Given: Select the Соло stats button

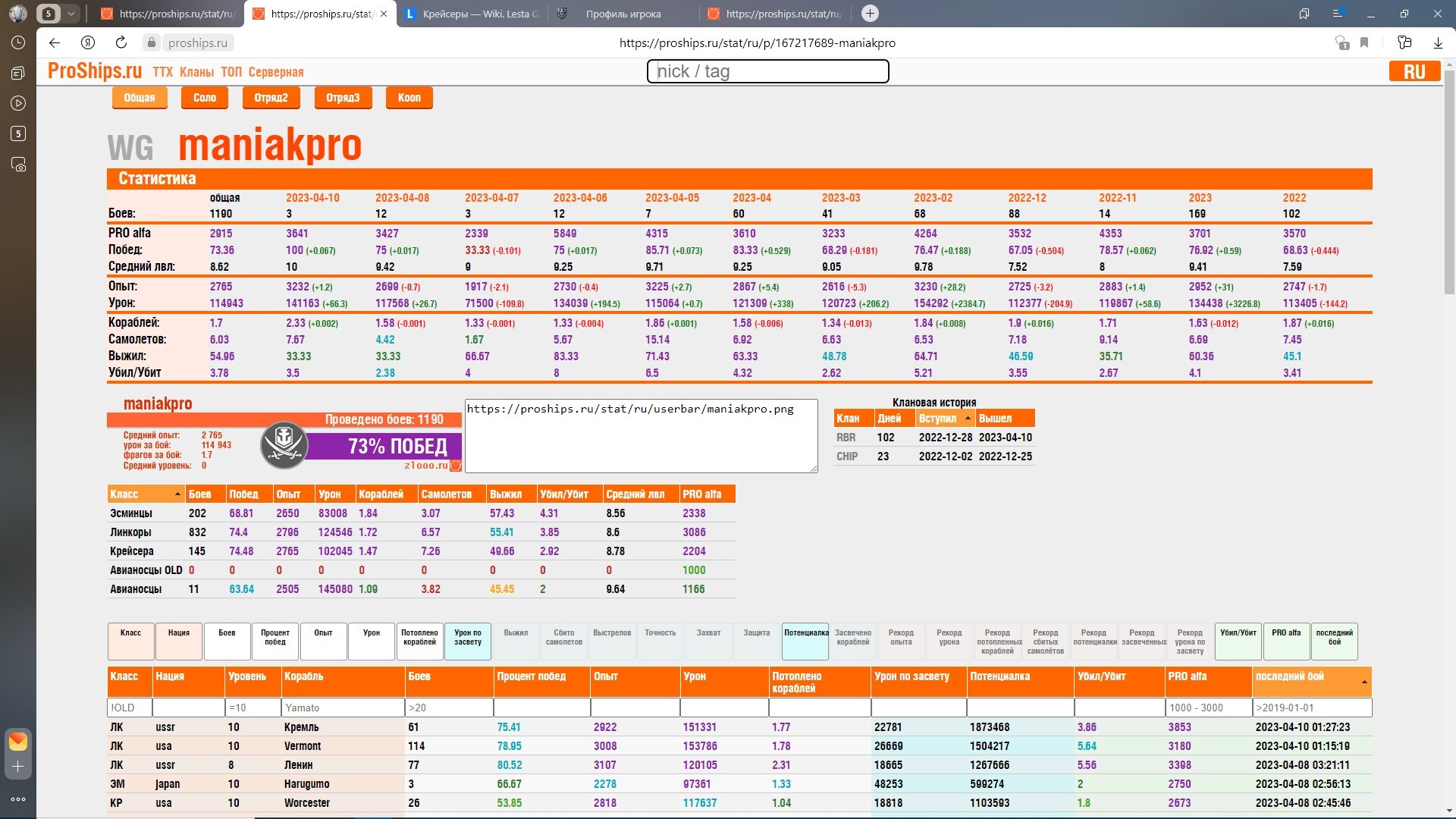Looking at the screenshot, I should tap(205, 98).
